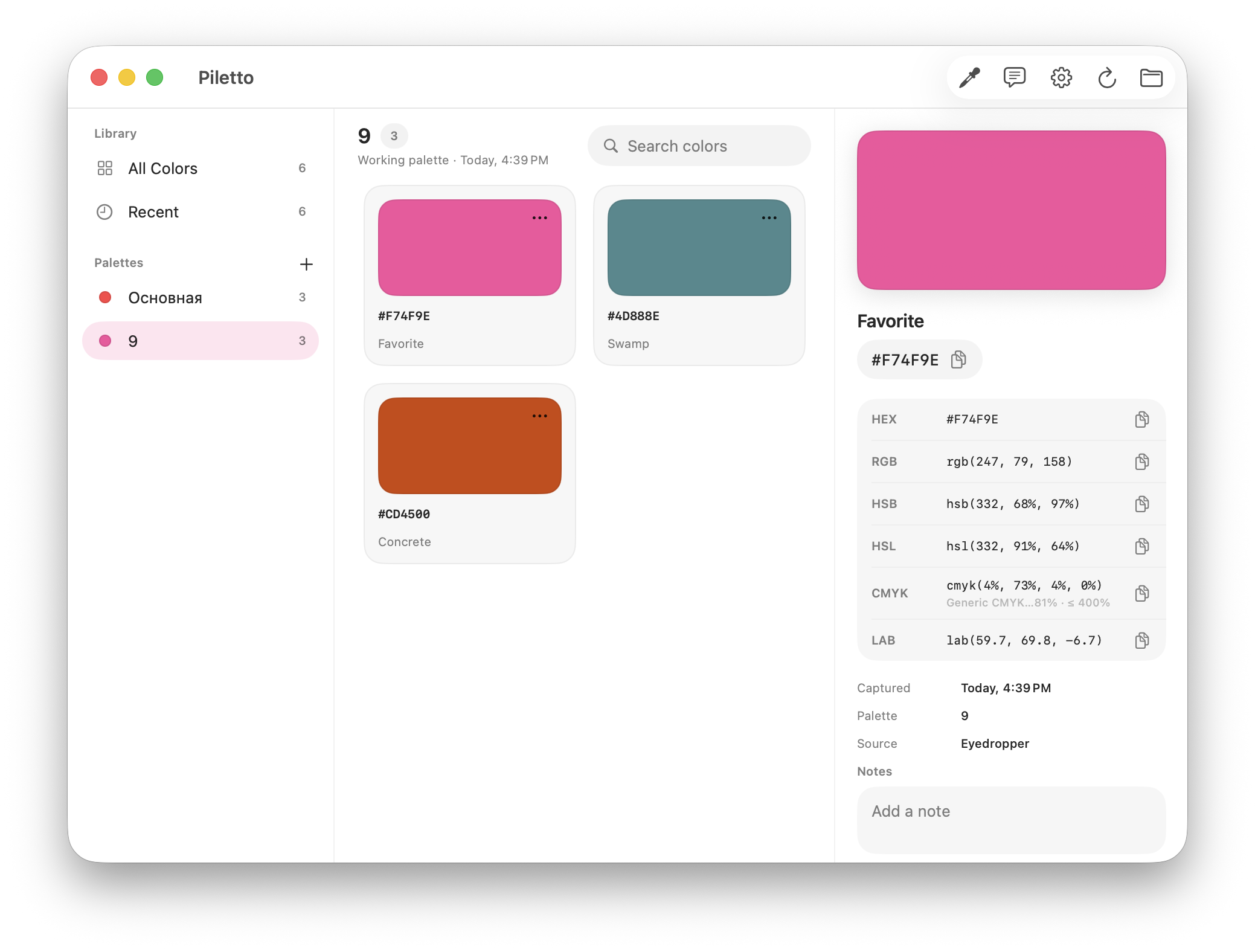Open more options on Favorite color card
1255x952 pixels.
click(x=540, y=218)
